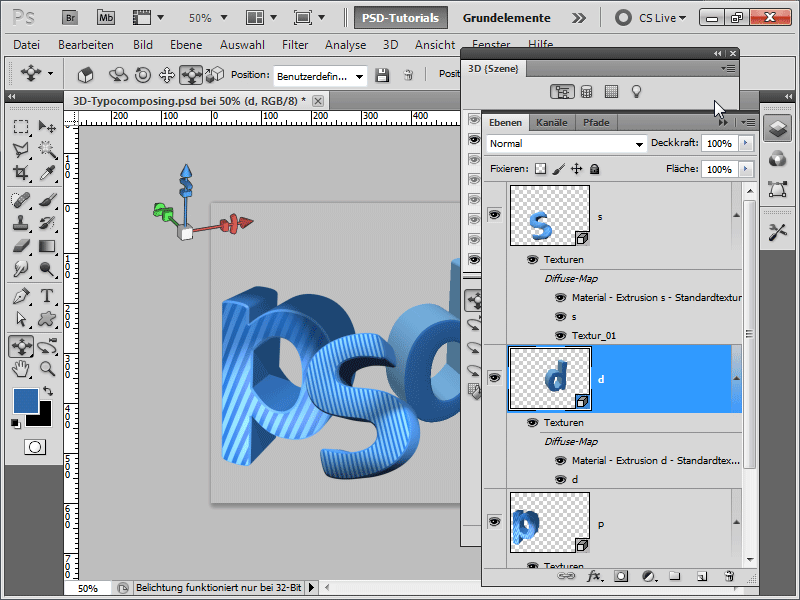Select the Eraser tool
The width and height of the screenshot is (800, 600).
(21, 246)
